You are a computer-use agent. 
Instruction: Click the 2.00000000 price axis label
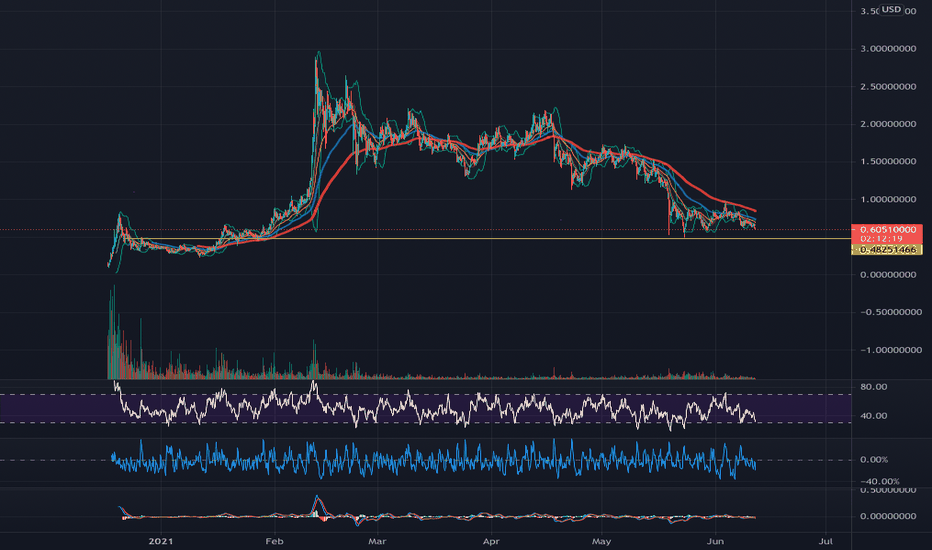[x=888, y=124]
